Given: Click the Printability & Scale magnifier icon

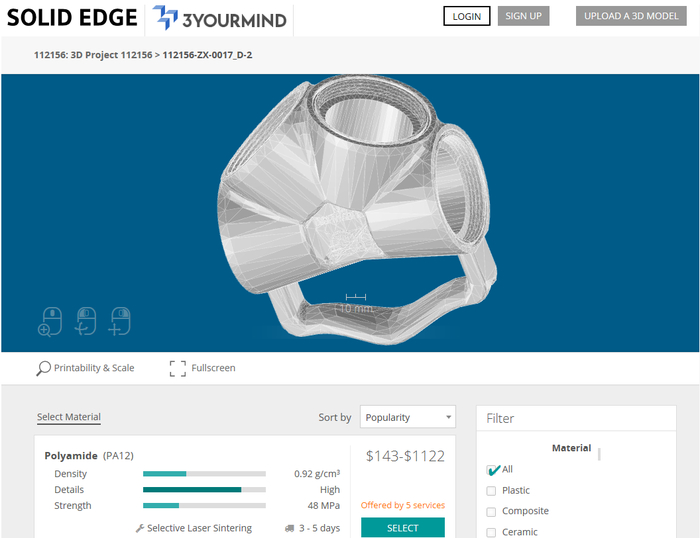Looking at the screenshot, I should [43, 368].
